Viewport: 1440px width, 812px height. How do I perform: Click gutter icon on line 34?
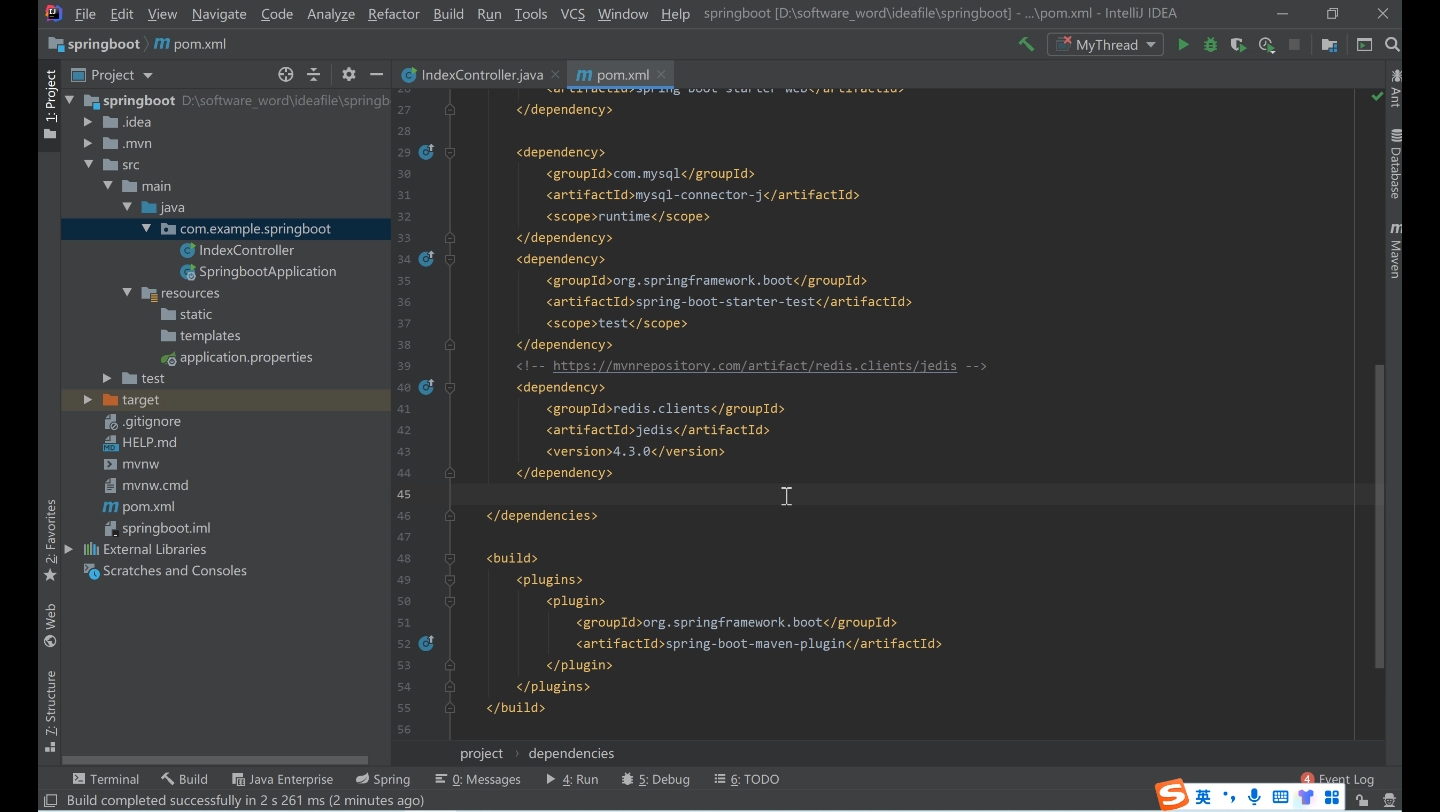426,259
